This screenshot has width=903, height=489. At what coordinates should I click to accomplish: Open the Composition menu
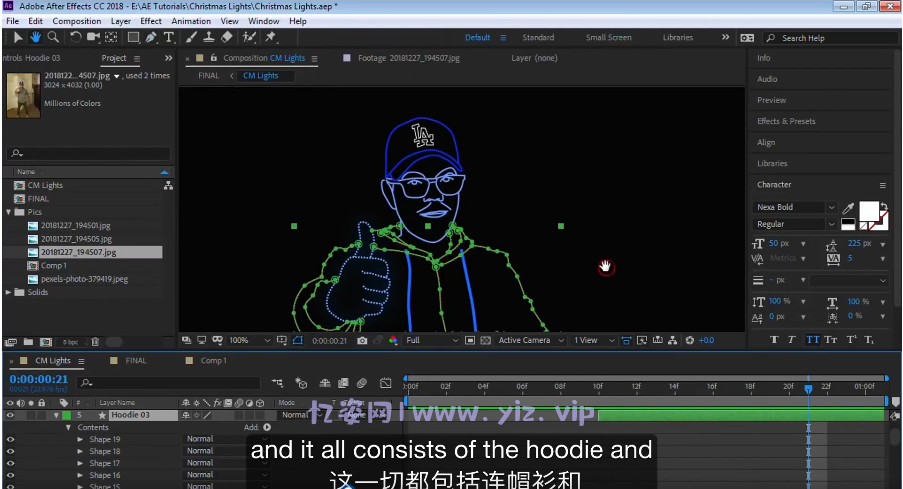(77, 21)
